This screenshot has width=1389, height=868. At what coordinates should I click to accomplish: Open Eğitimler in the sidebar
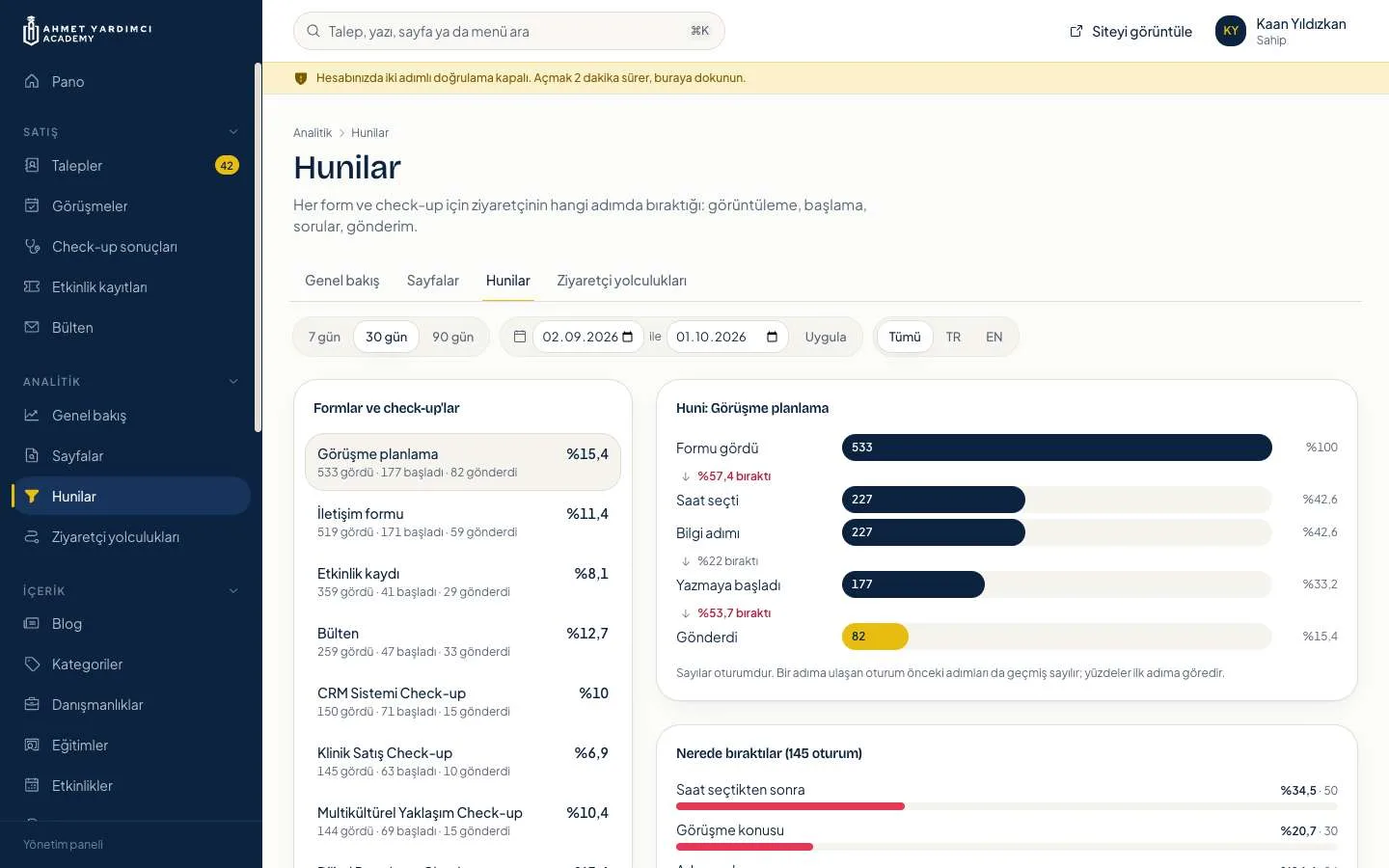point(131,746)
